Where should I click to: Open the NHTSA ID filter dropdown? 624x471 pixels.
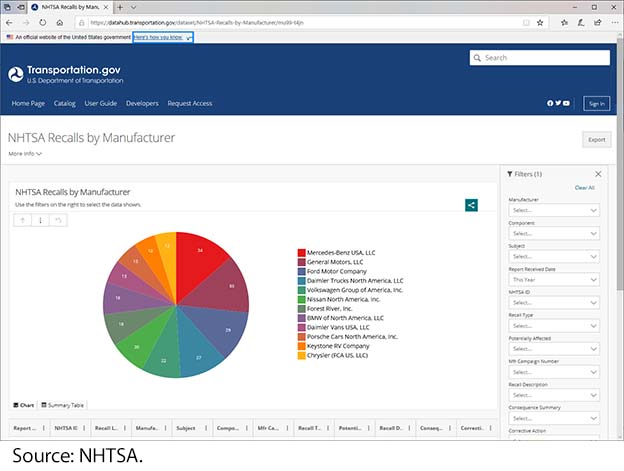pos(554,303)
